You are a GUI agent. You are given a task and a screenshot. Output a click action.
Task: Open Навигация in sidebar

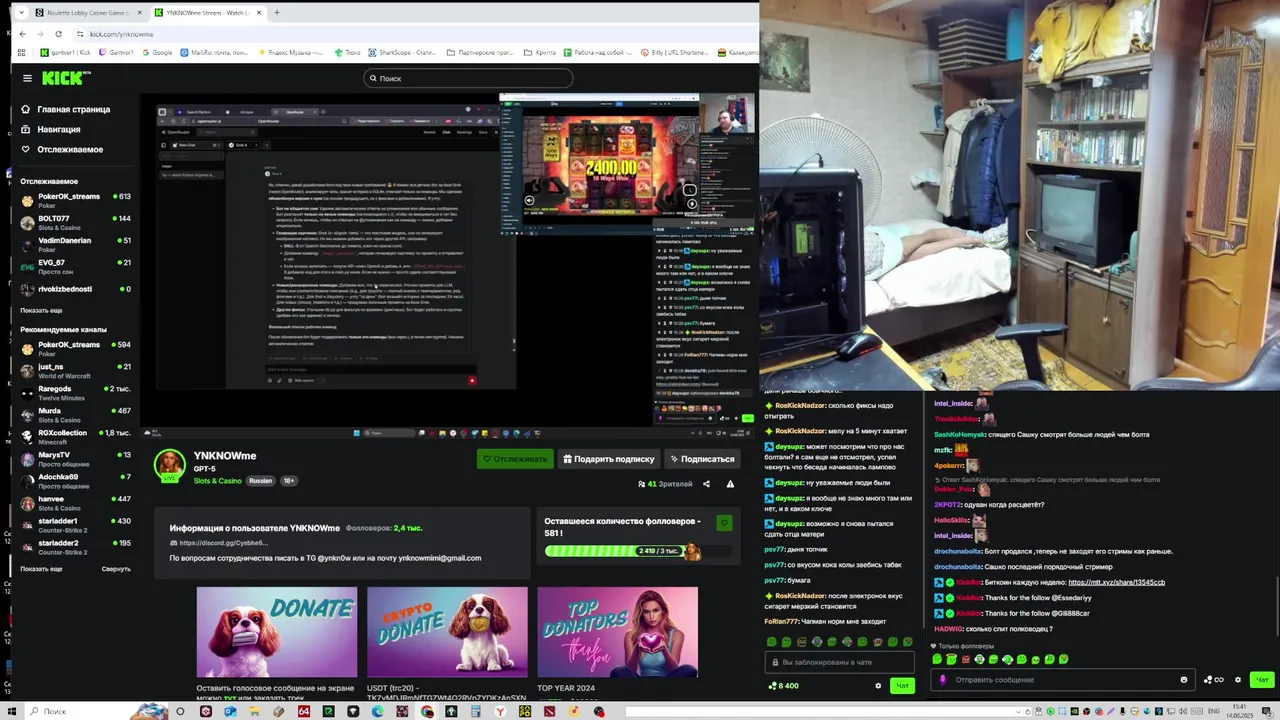51,129
